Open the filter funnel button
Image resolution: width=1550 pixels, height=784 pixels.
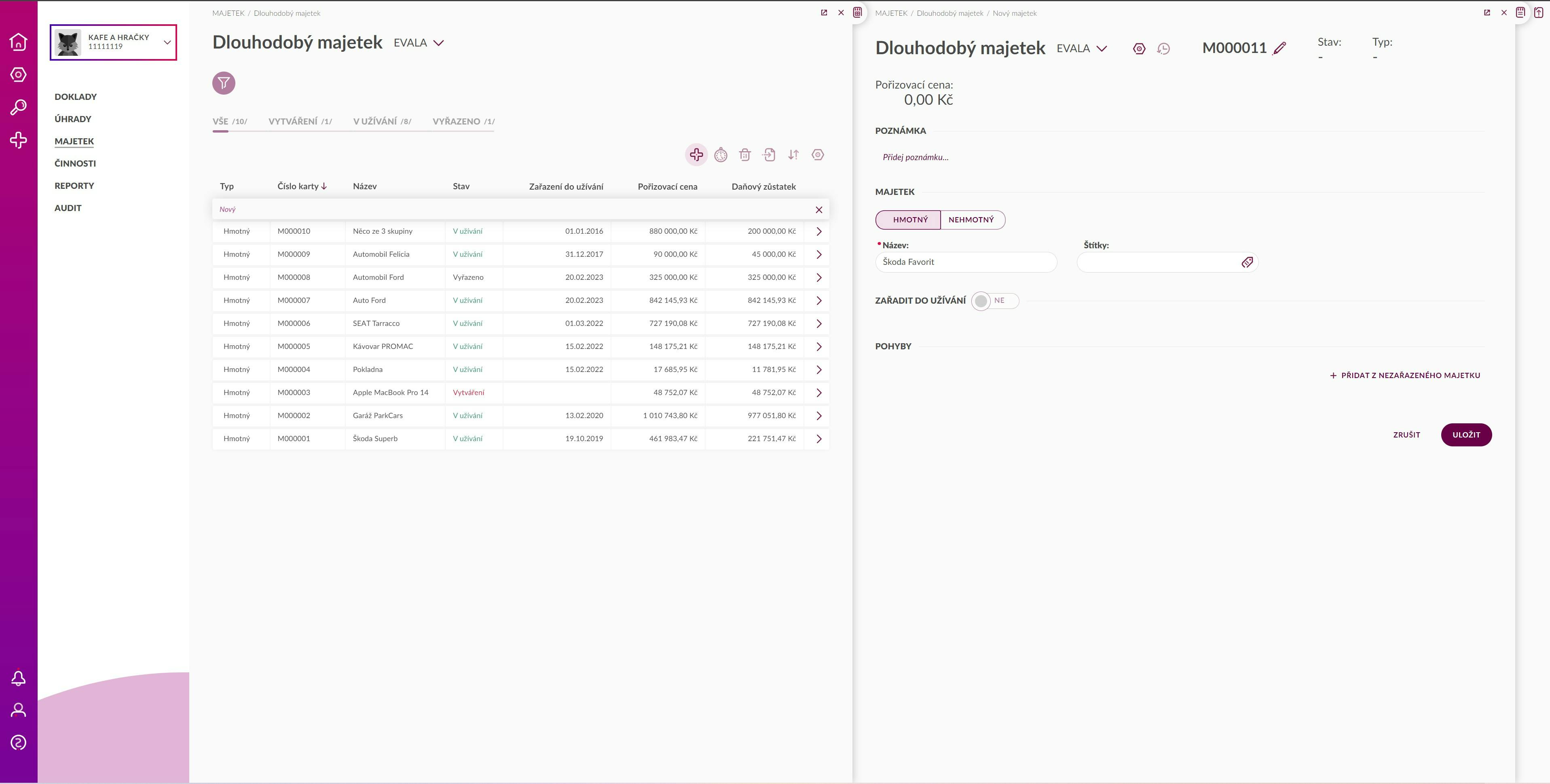(x=224, y=83)
